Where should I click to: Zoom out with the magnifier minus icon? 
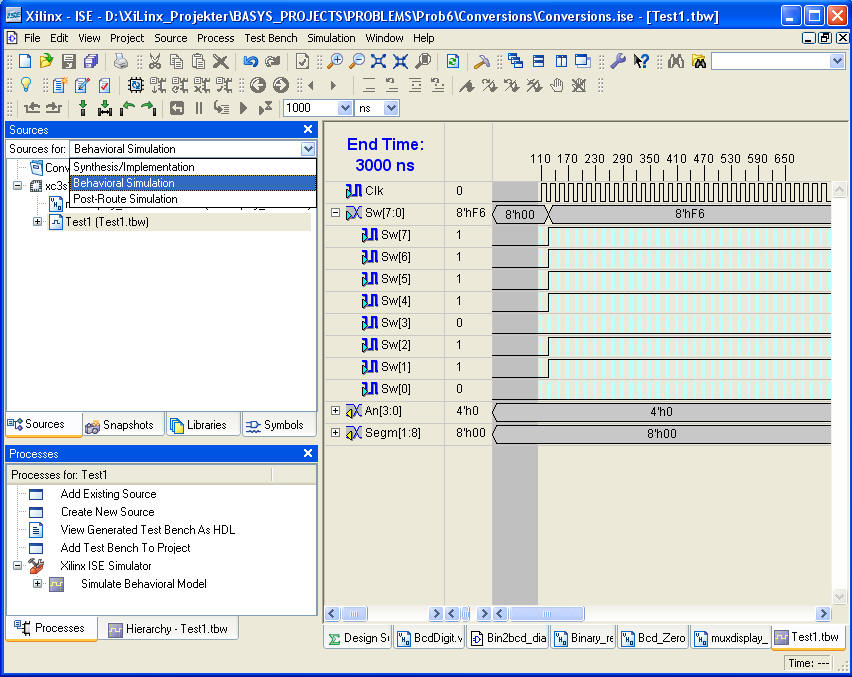tap(357, 61)
